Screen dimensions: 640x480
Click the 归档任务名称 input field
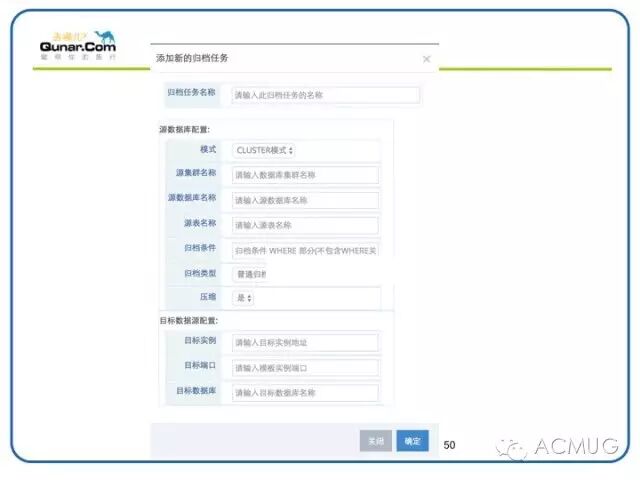[325, 95]
